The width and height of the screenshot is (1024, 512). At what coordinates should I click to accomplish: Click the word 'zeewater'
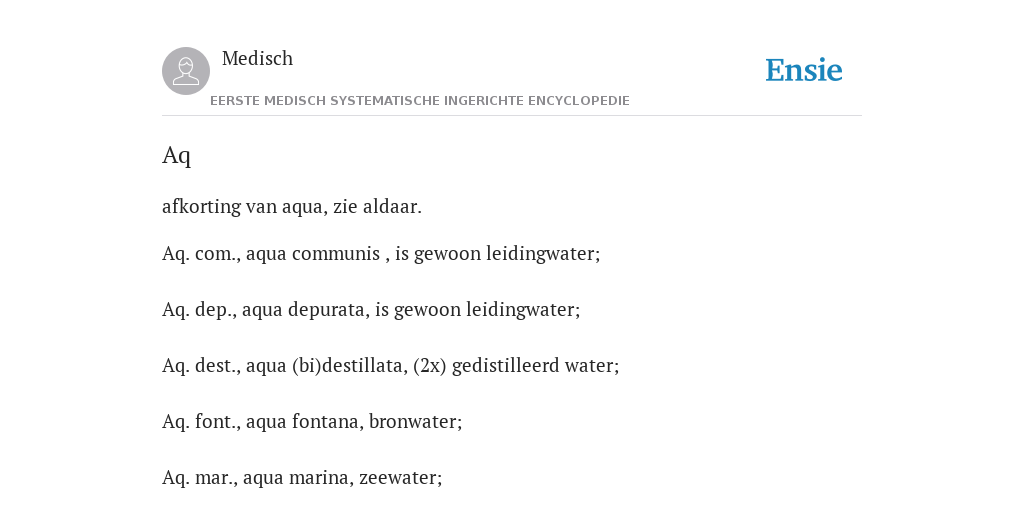coord(398,477)
